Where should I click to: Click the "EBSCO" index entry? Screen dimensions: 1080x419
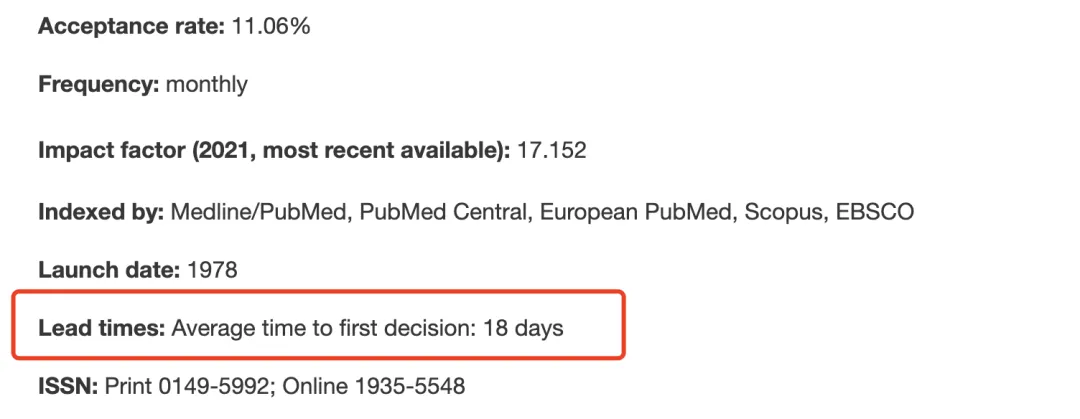[874, 212]
